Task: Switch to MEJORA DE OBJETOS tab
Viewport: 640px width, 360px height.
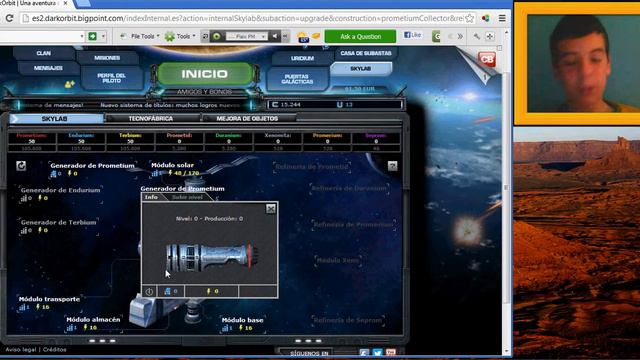Action: tap(247, 119)
